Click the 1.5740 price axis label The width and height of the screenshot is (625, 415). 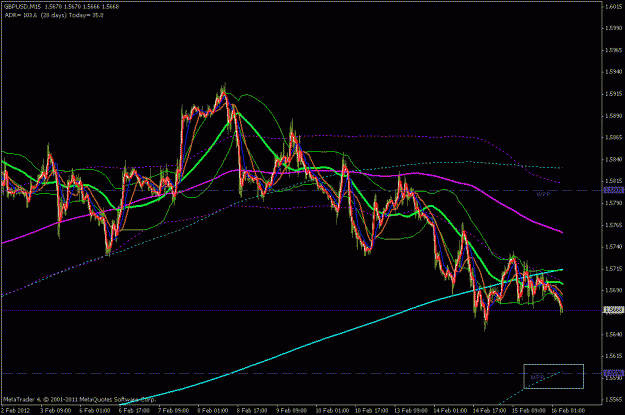(613, 247)
